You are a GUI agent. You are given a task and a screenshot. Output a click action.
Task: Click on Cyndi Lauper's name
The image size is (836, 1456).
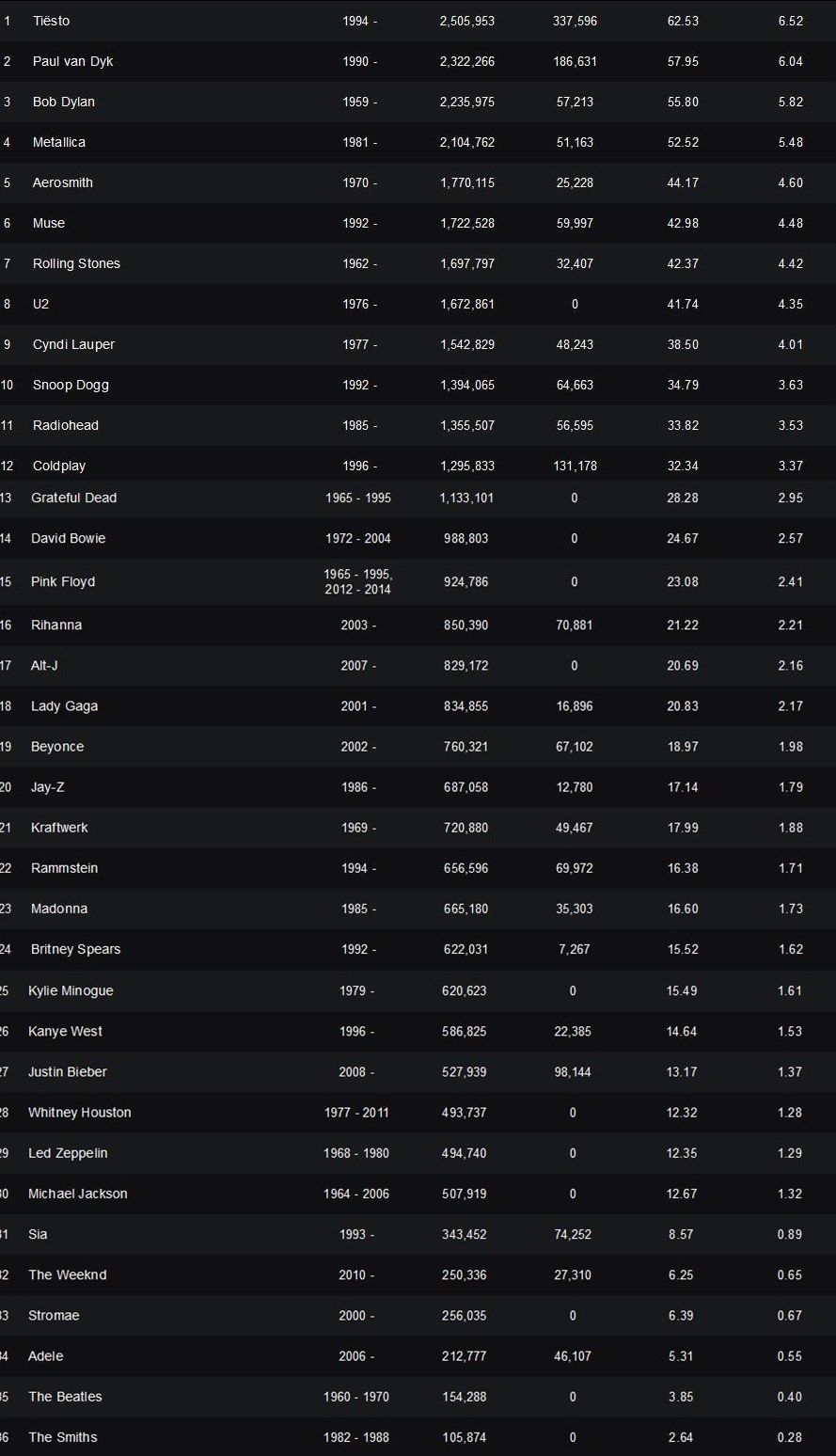point(73,344)
